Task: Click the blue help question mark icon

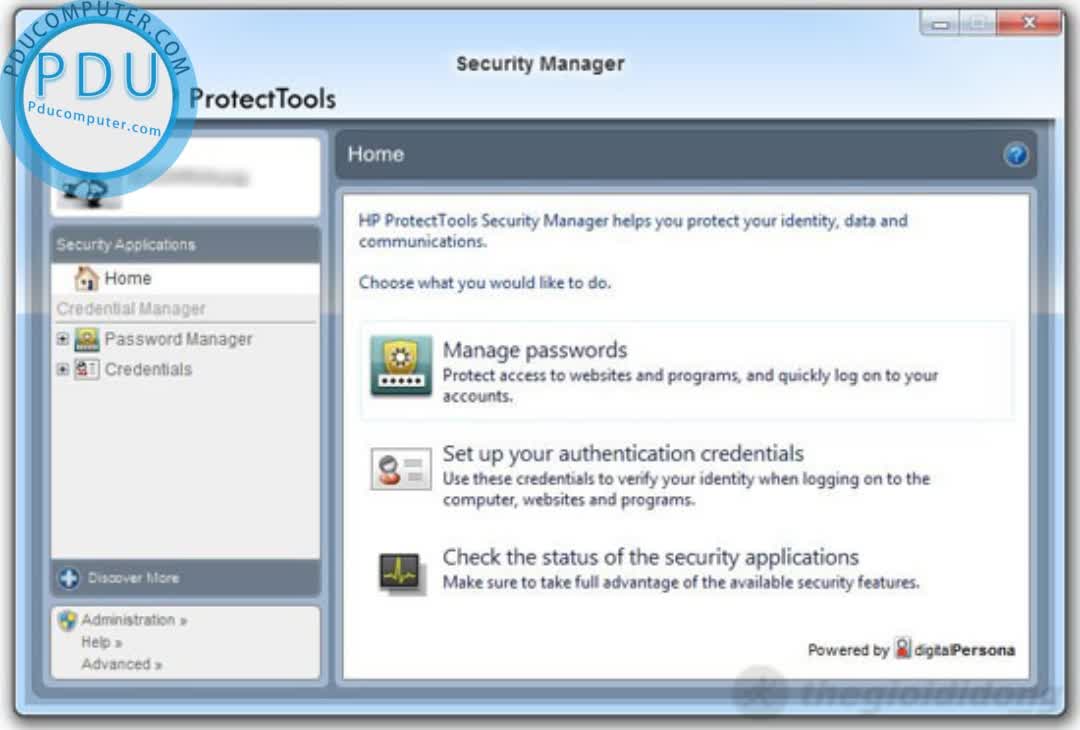Action: (1016, 155)
